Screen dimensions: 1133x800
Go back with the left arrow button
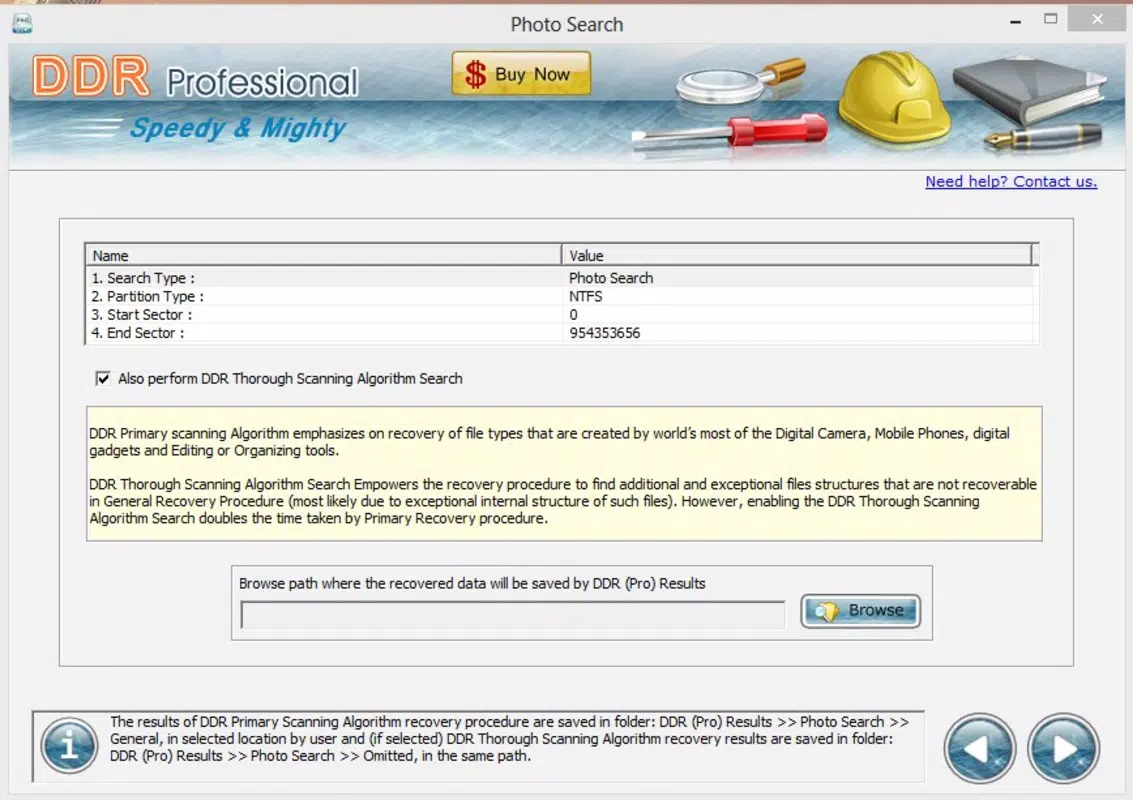(980, 749)
